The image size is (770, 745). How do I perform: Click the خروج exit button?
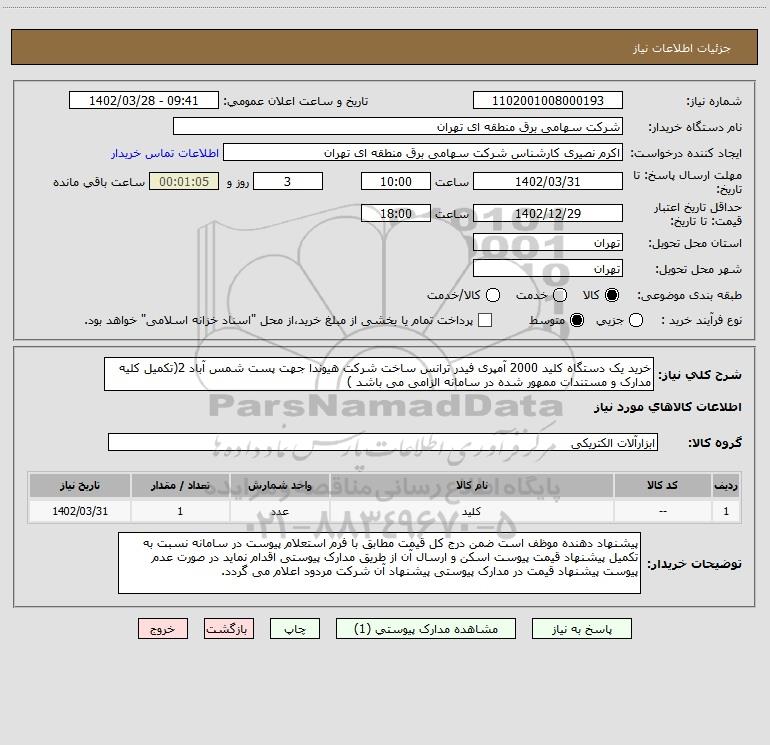[x=163, y=629]
